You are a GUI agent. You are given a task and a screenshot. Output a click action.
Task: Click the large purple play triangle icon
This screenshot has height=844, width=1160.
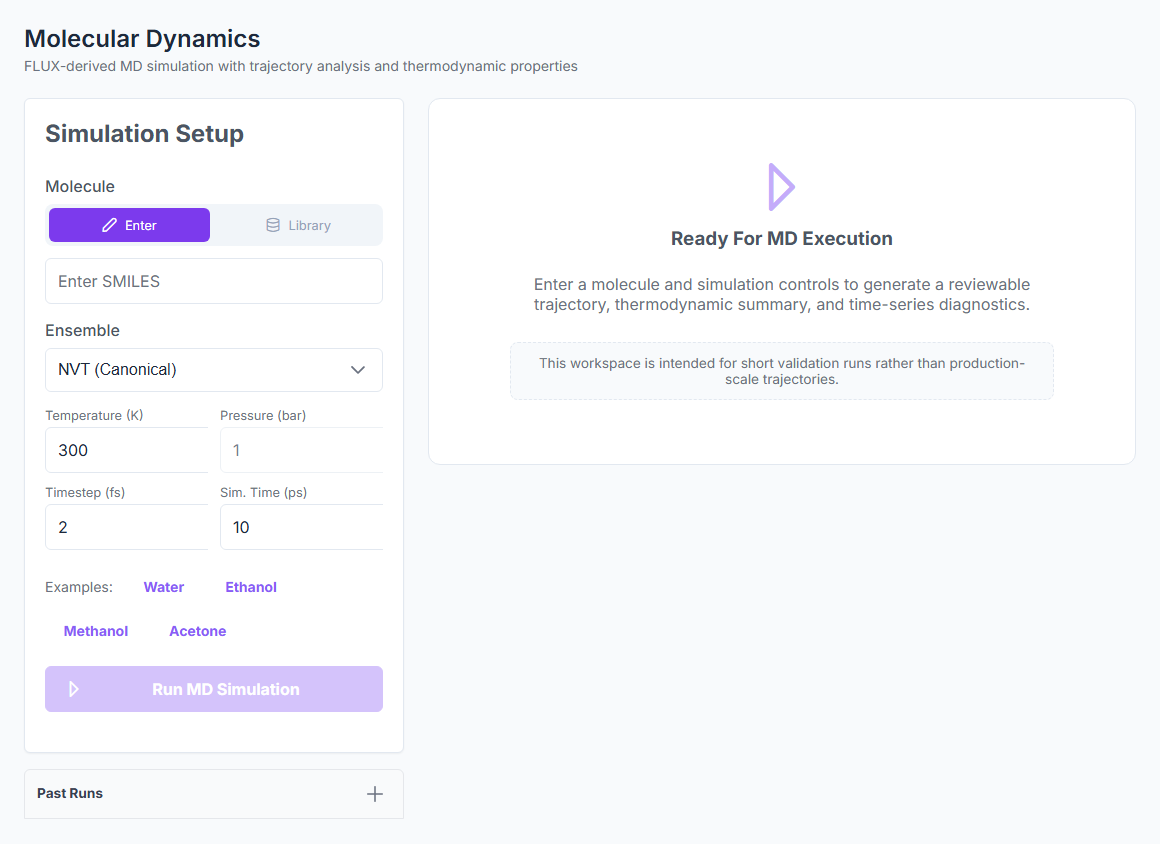781,187
